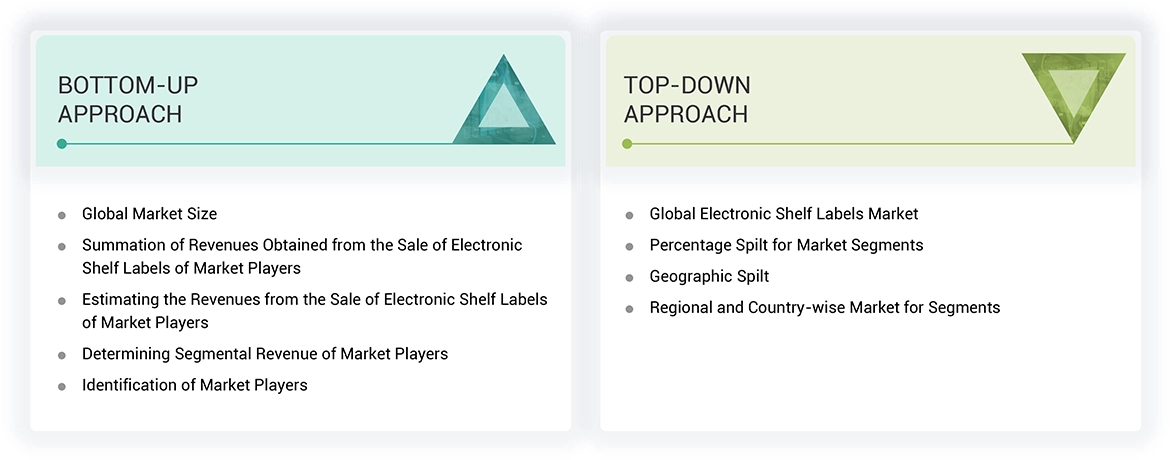Click Identification of Market Players text

194,385
